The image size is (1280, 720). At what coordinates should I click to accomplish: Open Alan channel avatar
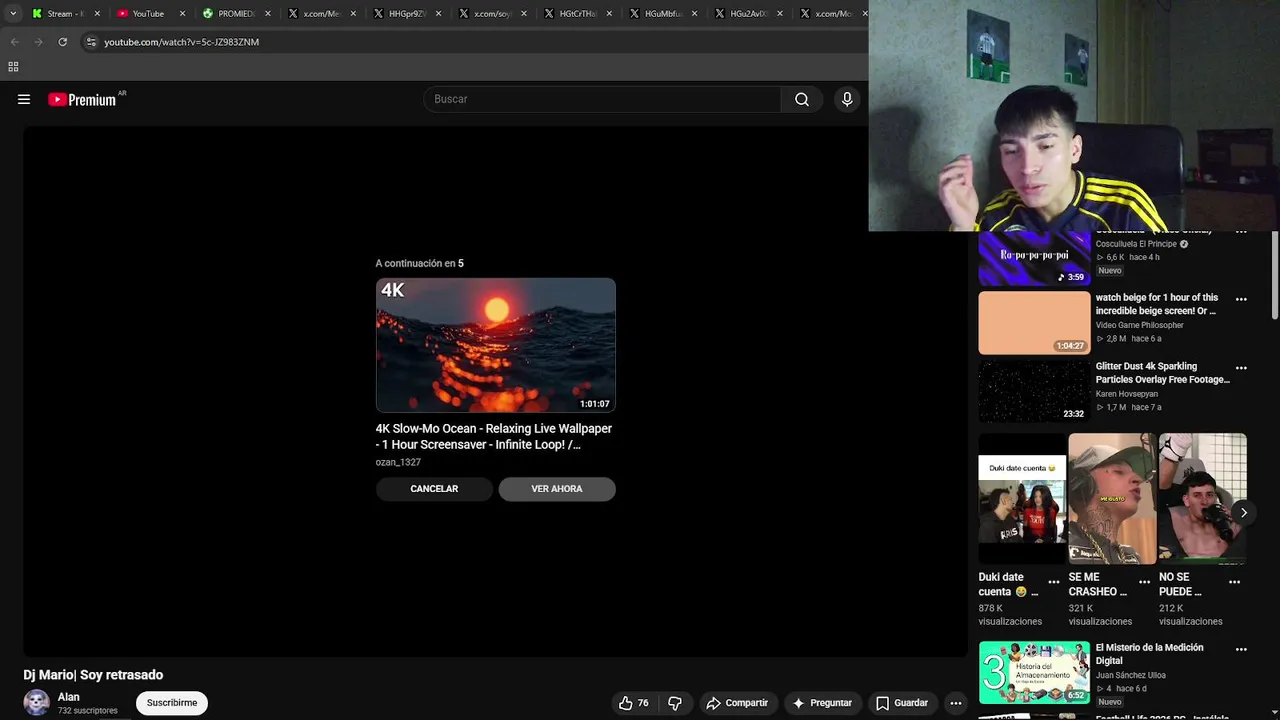pyautogui.click(x=37, y=702)
